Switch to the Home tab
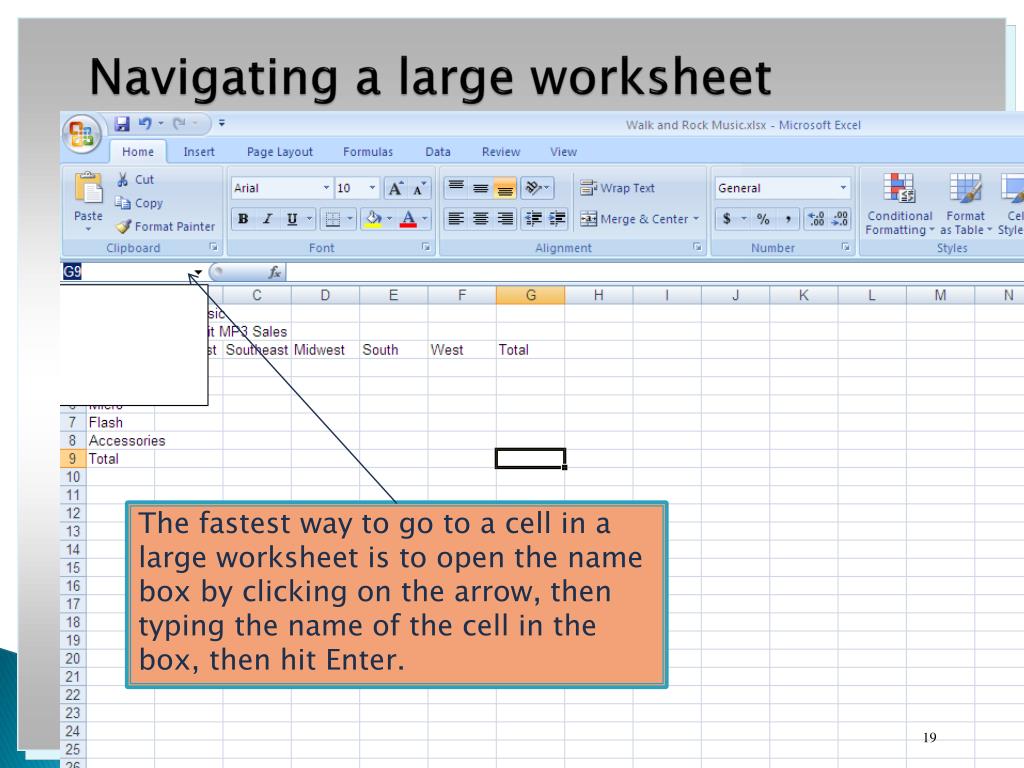Viewport: 1024px width, 768px height. pyautogui.click(x=138, y=152)
